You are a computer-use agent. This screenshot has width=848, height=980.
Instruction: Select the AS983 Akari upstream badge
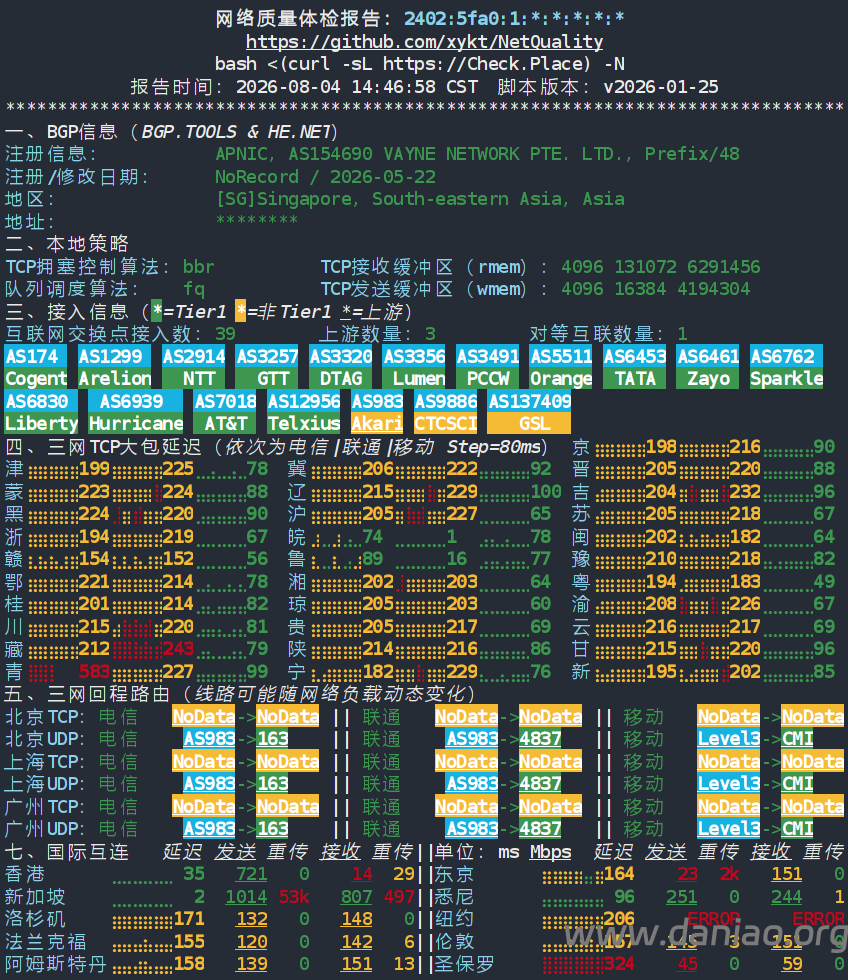point(377,412)
